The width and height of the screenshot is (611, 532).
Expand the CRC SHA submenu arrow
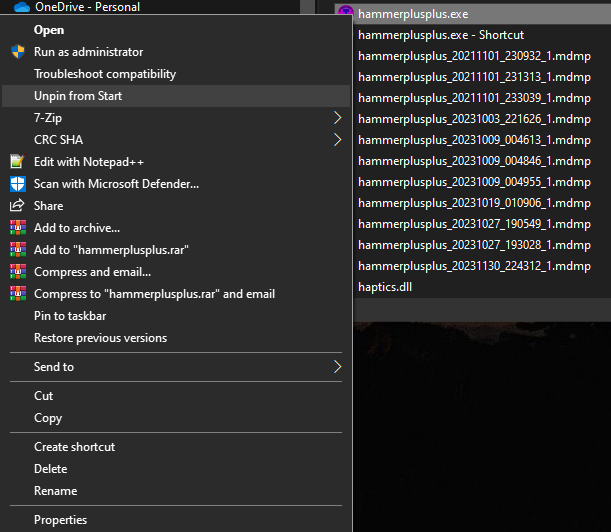[337, 140]
